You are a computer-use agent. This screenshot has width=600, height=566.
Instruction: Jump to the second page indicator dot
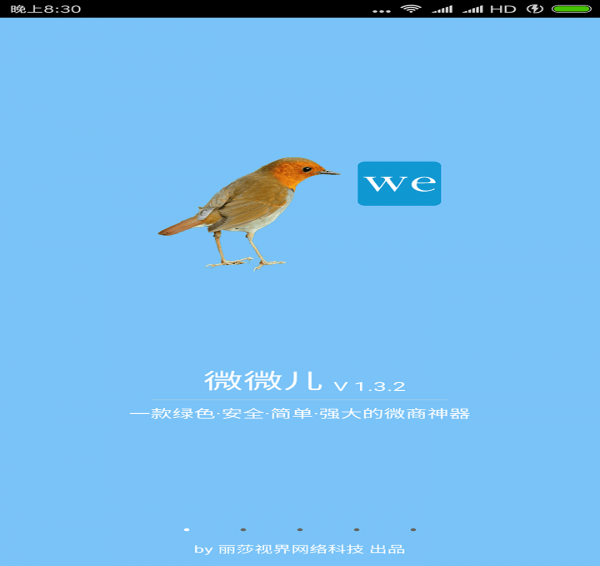(243, 529)
